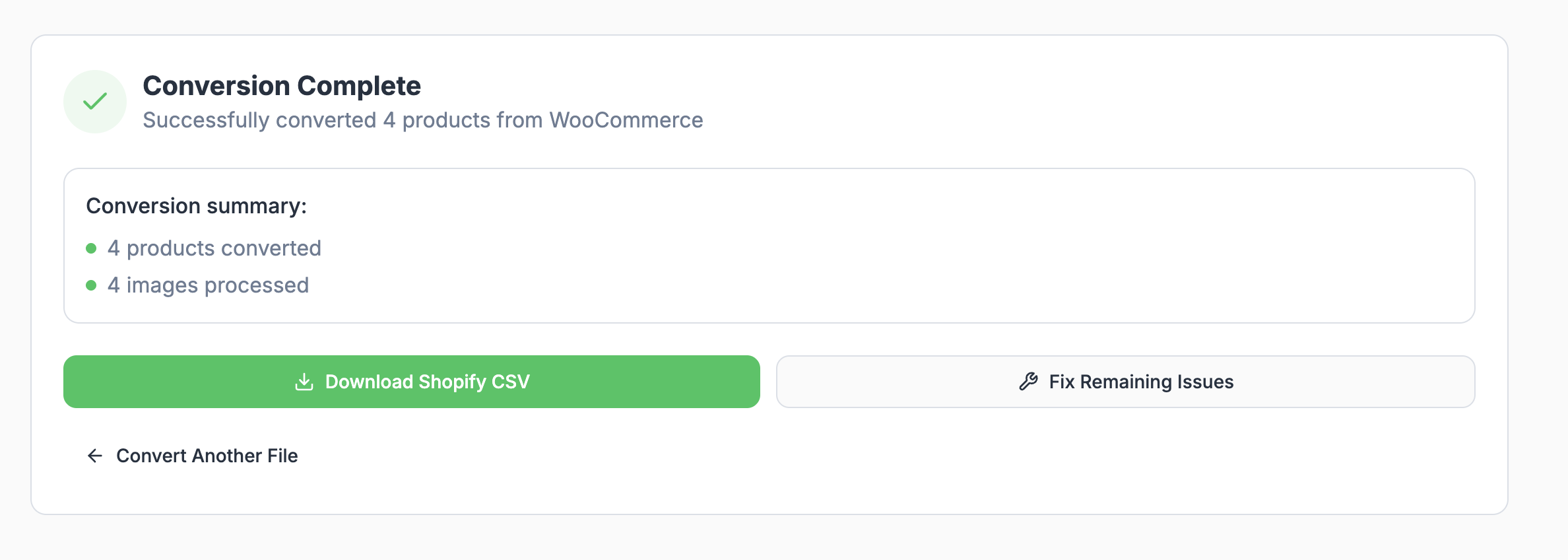Click the circular green badge at top left

95,101
